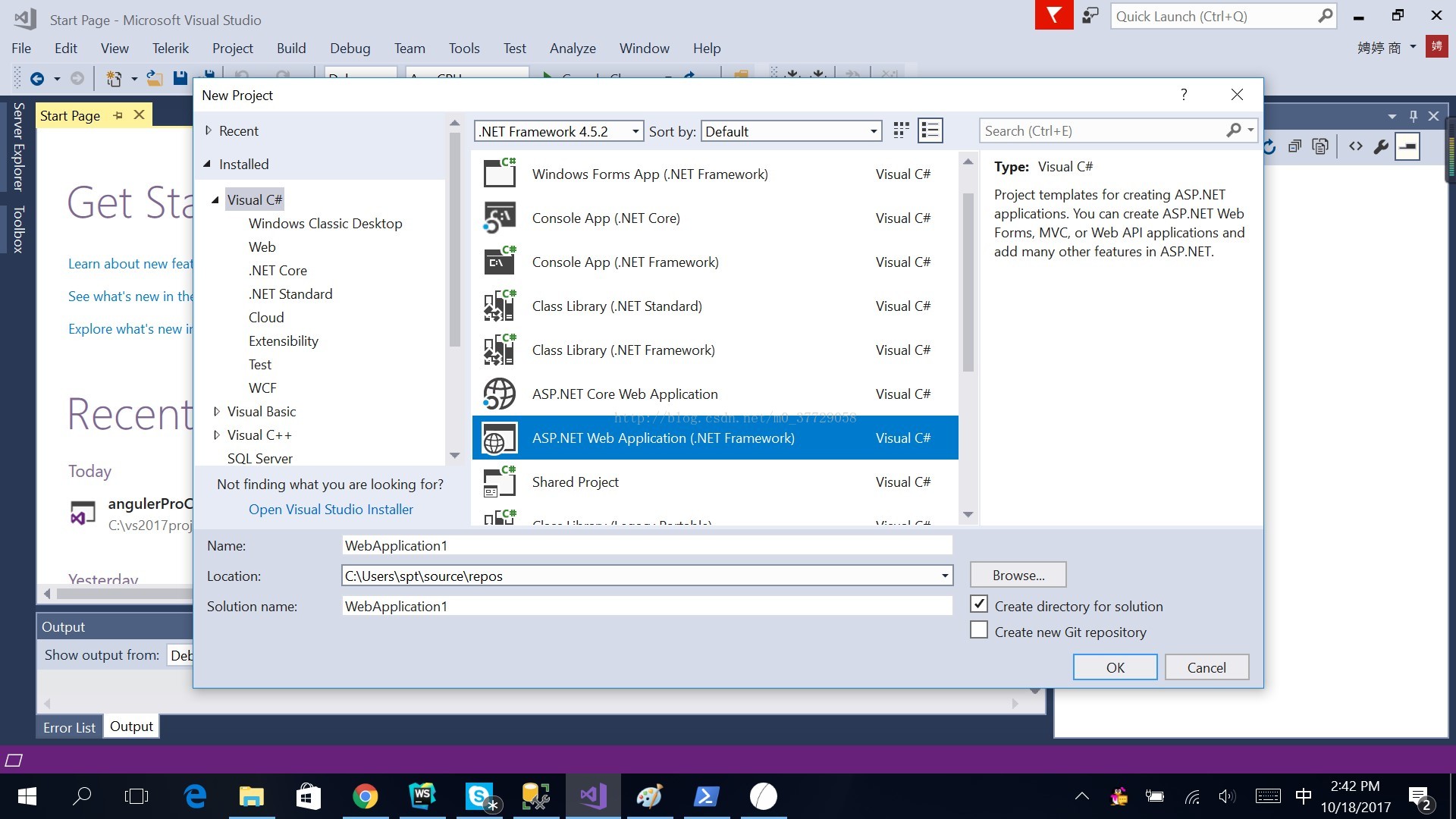Select Shared Project template
1456x819 pixels.
(715, 482)
